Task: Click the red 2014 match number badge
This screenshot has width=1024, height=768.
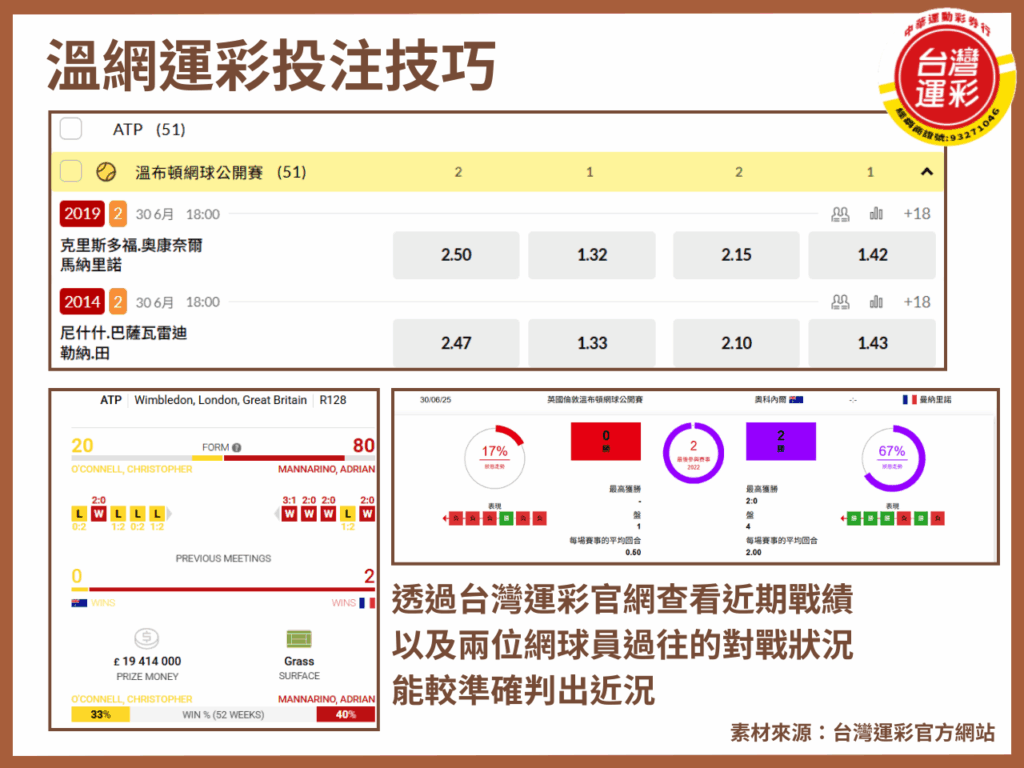Action: tap(82, 302)
